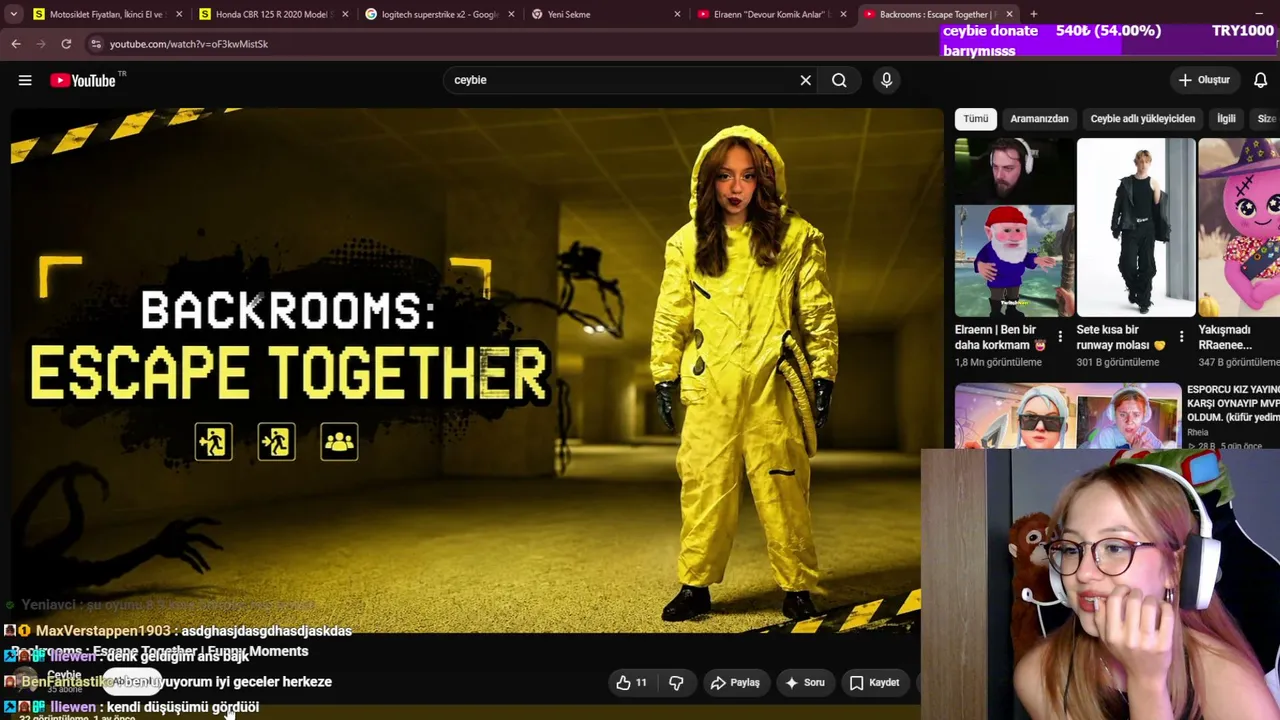The image size is (1280, 720).
Task: Open a new browser tab
Action: pyautogui.click(x=1034, y=14)
